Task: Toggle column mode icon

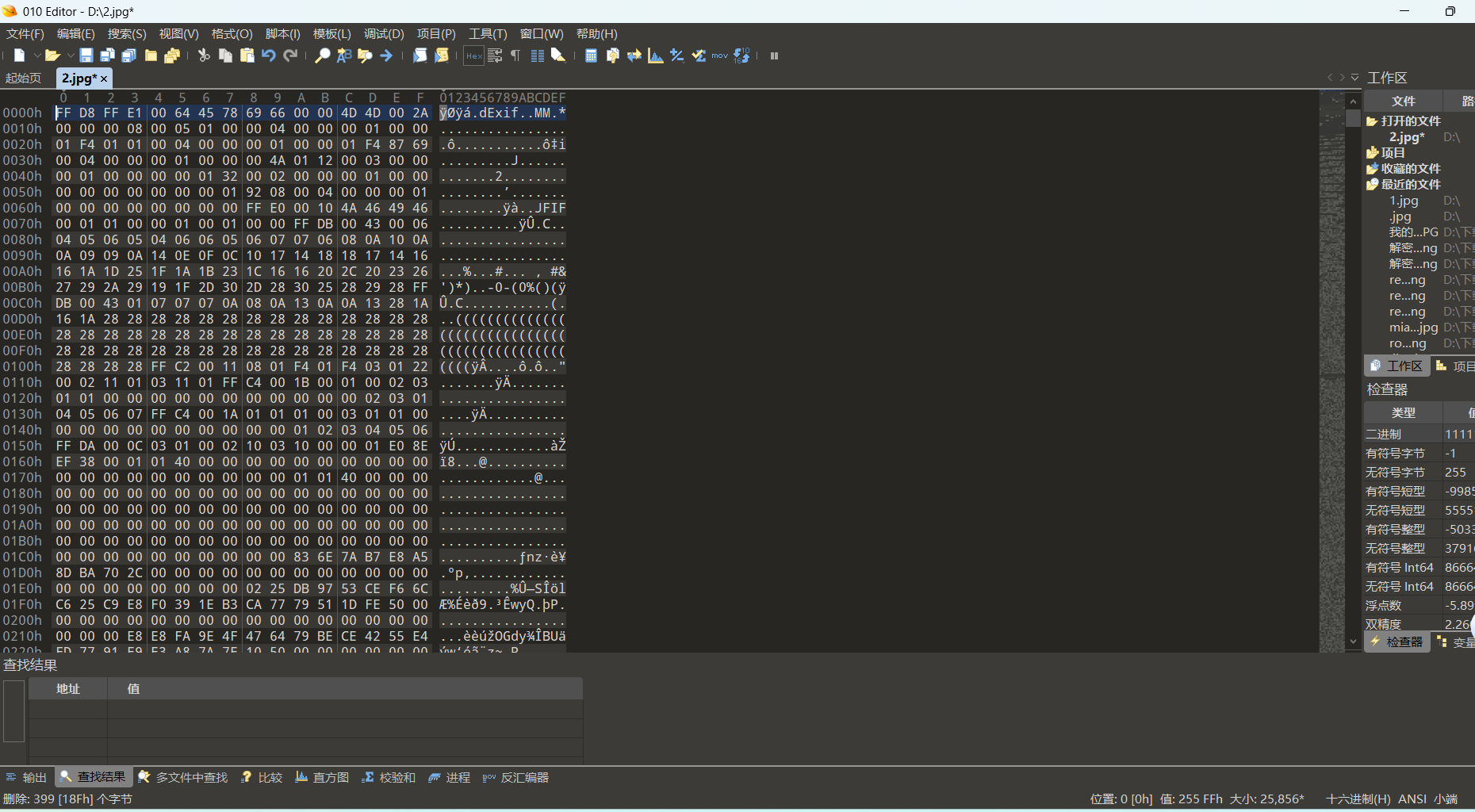Action: [537, 56]
